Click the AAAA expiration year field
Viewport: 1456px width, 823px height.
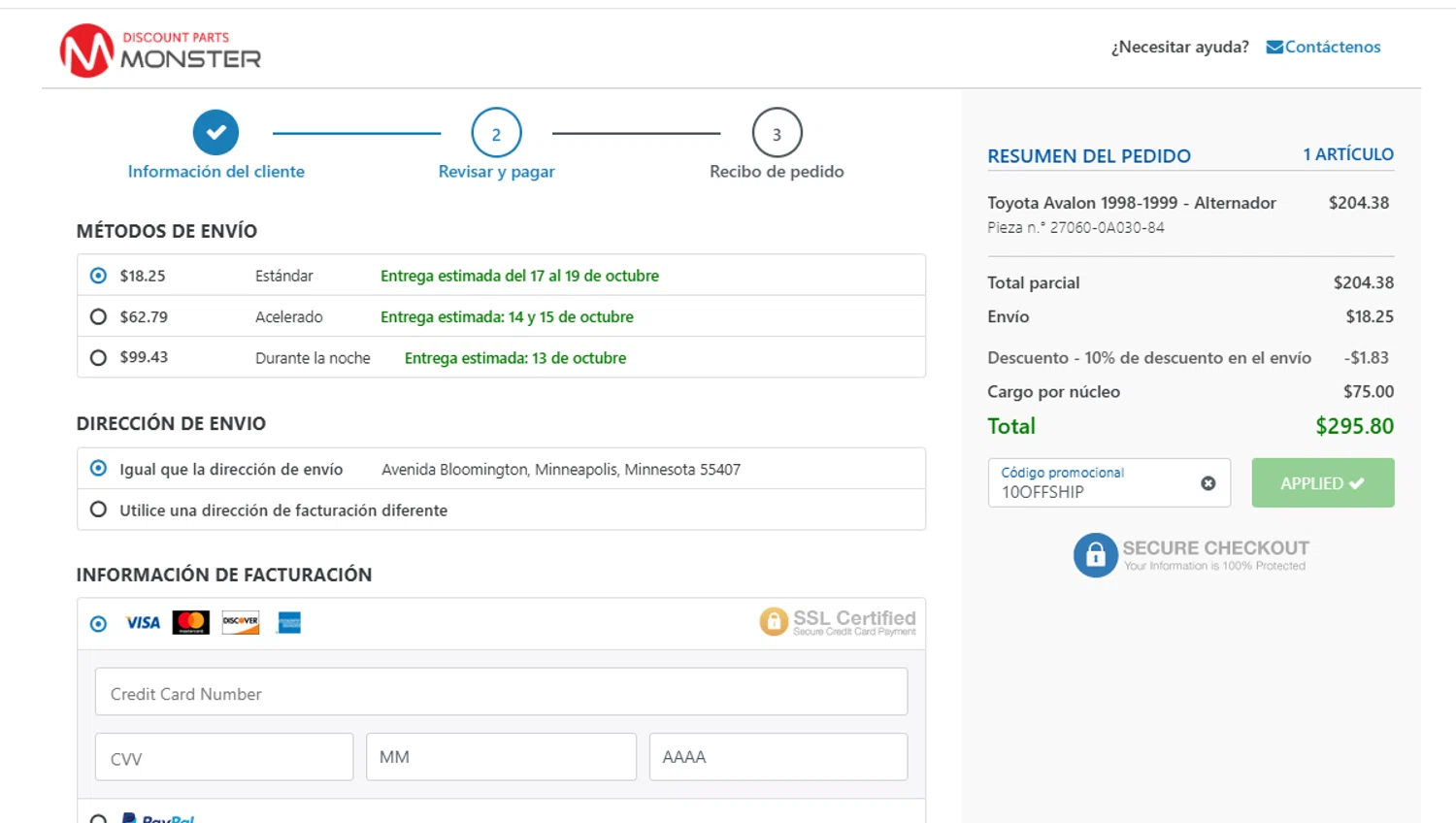[x=778, y=757]
